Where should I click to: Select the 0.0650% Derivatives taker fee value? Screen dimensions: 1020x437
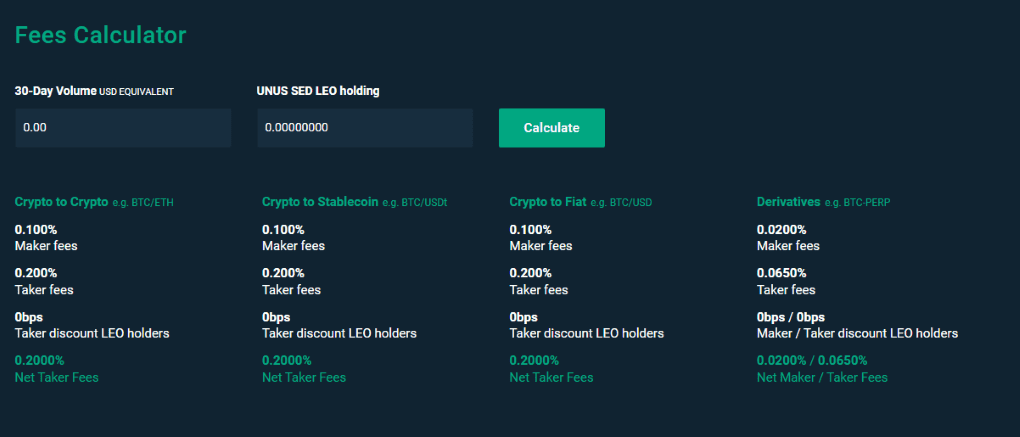click(781, 273)
